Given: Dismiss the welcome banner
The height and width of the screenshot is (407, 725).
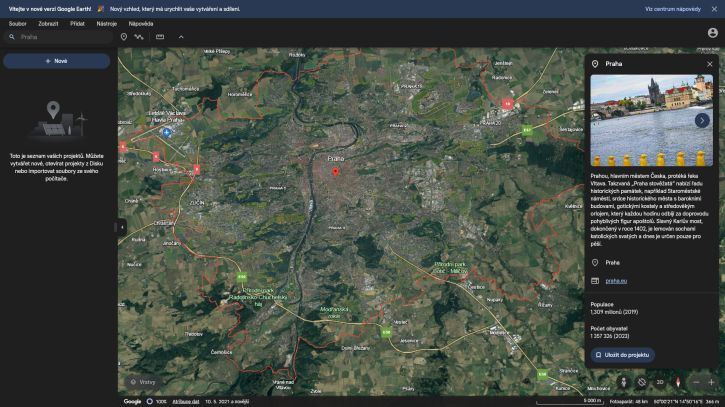Looking at the screenshot, I should [714, 9].
